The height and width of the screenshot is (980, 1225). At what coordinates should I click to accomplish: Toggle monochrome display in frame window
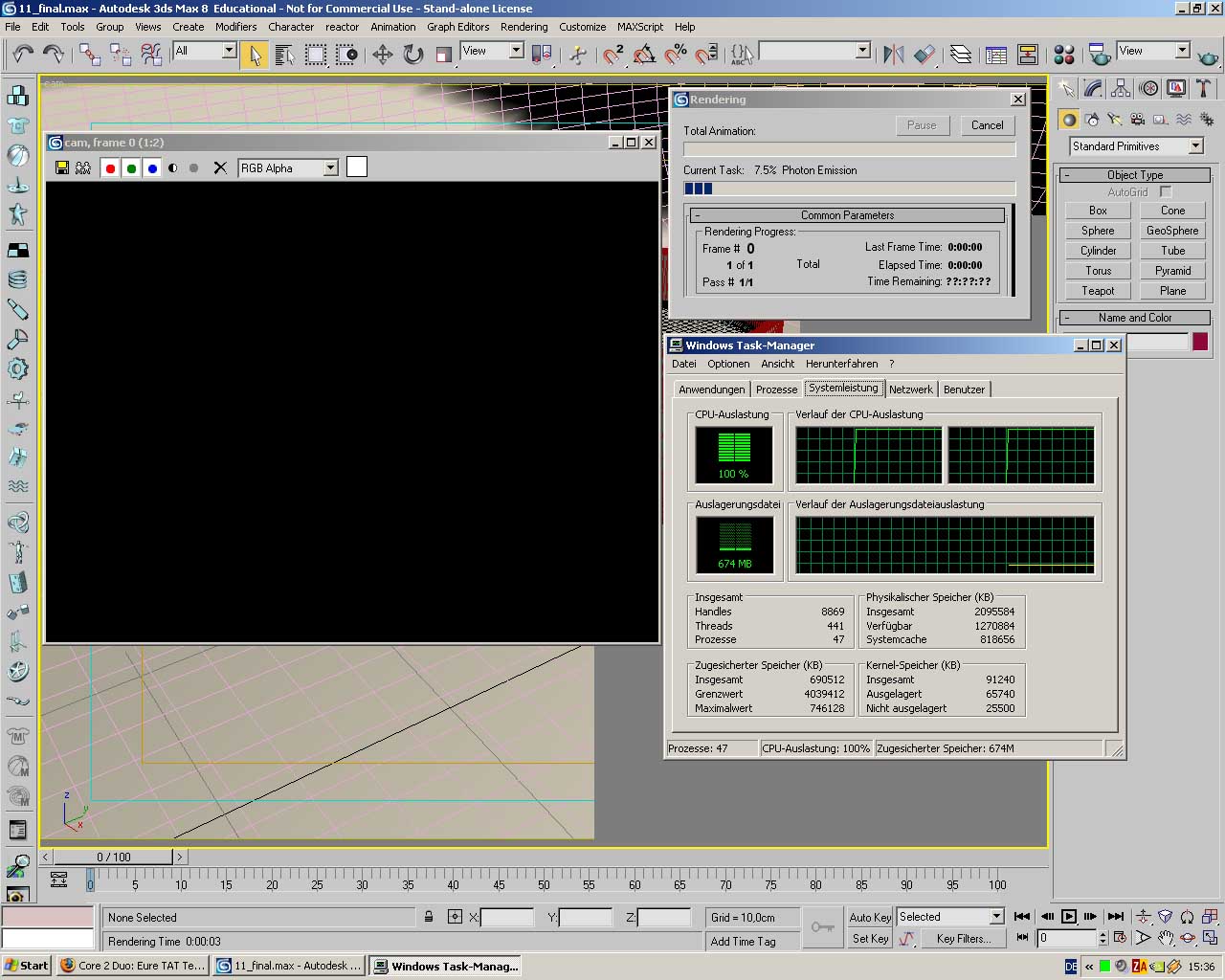click(194, 167)
